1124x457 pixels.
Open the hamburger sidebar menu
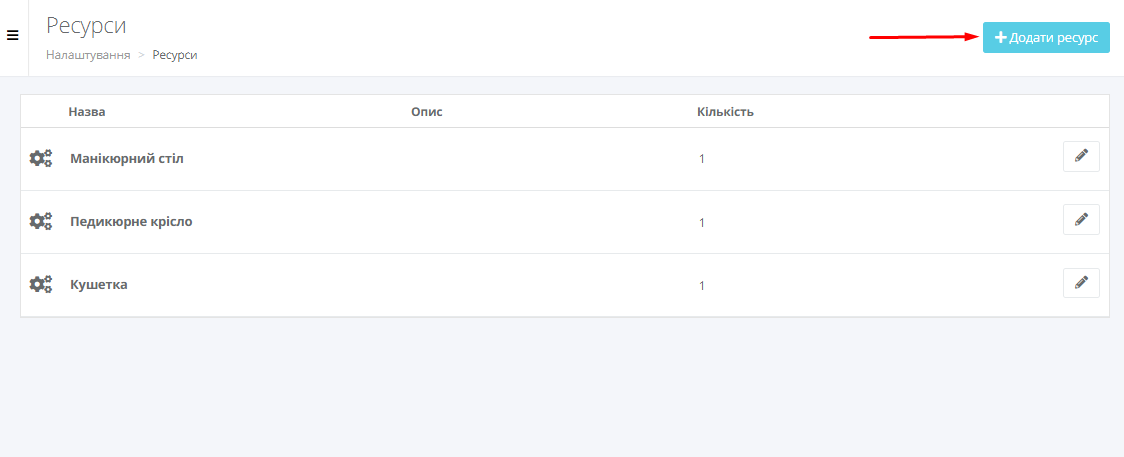12,35
